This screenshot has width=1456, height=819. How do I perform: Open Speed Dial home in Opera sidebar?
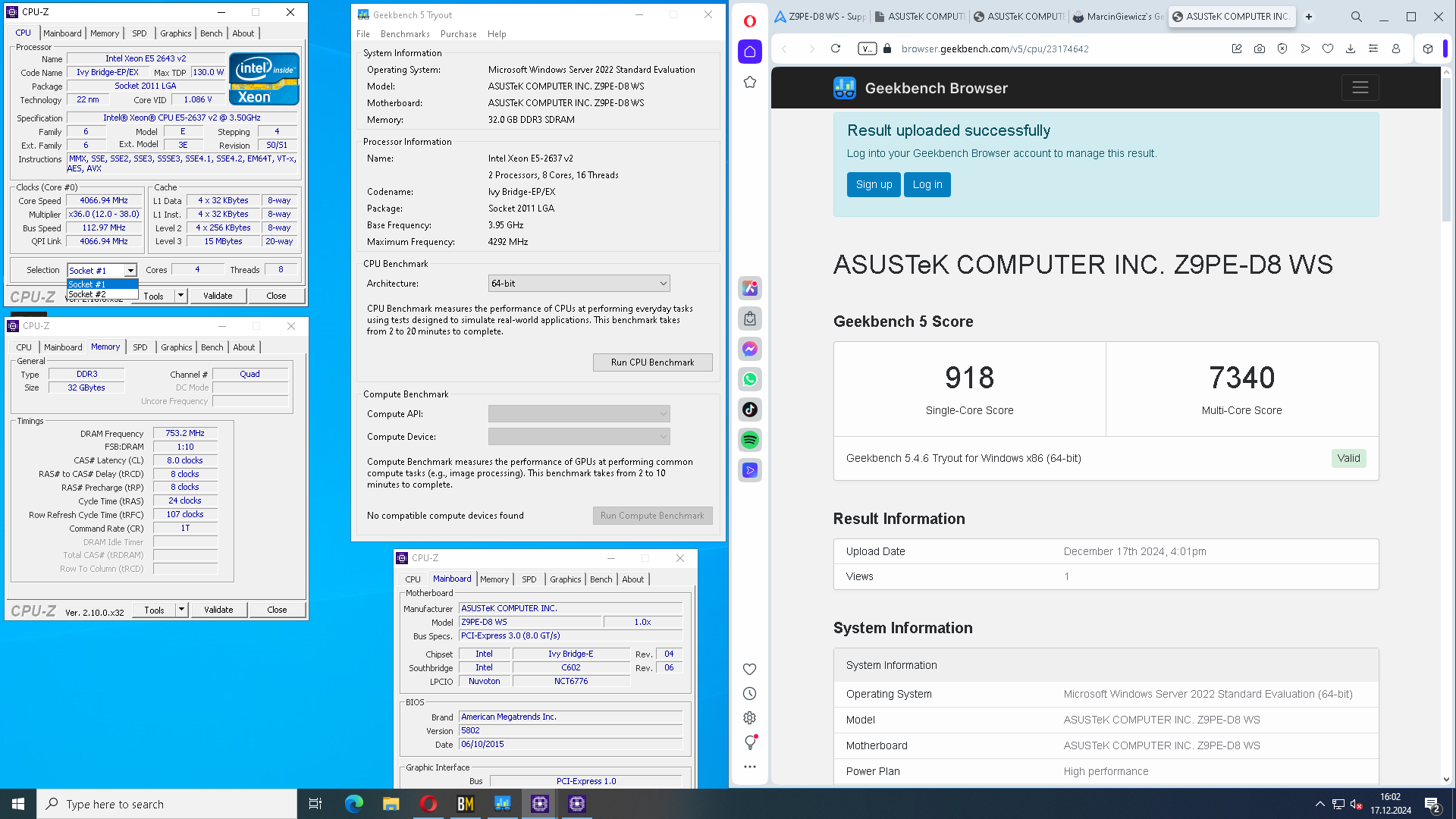click(749, 52)
